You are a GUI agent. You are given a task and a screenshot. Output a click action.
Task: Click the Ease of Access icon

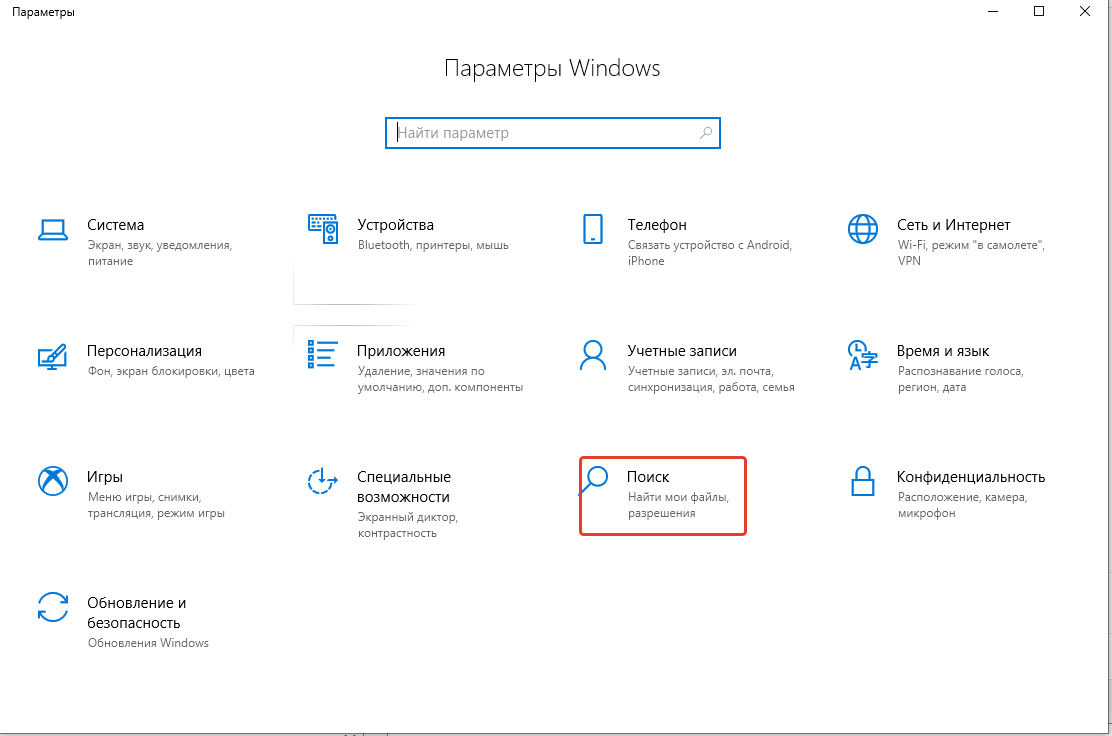323,481
